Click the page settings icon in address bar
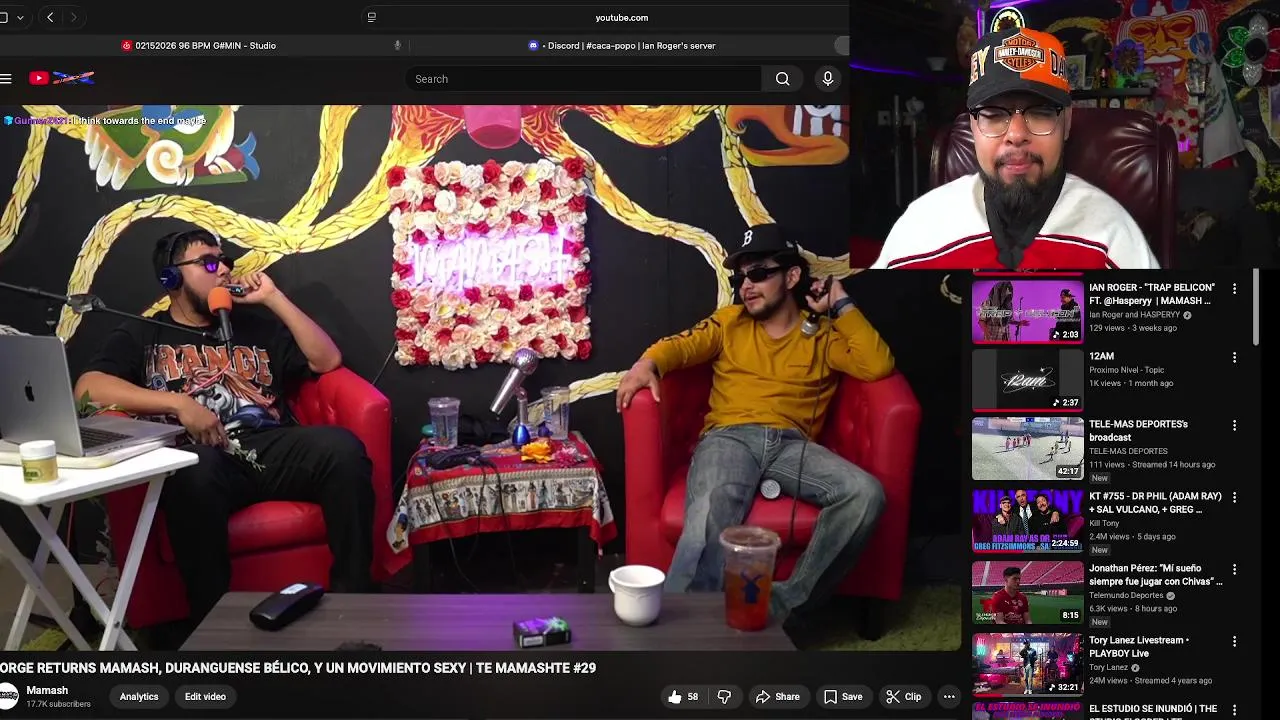This screenshot has width=1280, height=720. click(372, 17)
